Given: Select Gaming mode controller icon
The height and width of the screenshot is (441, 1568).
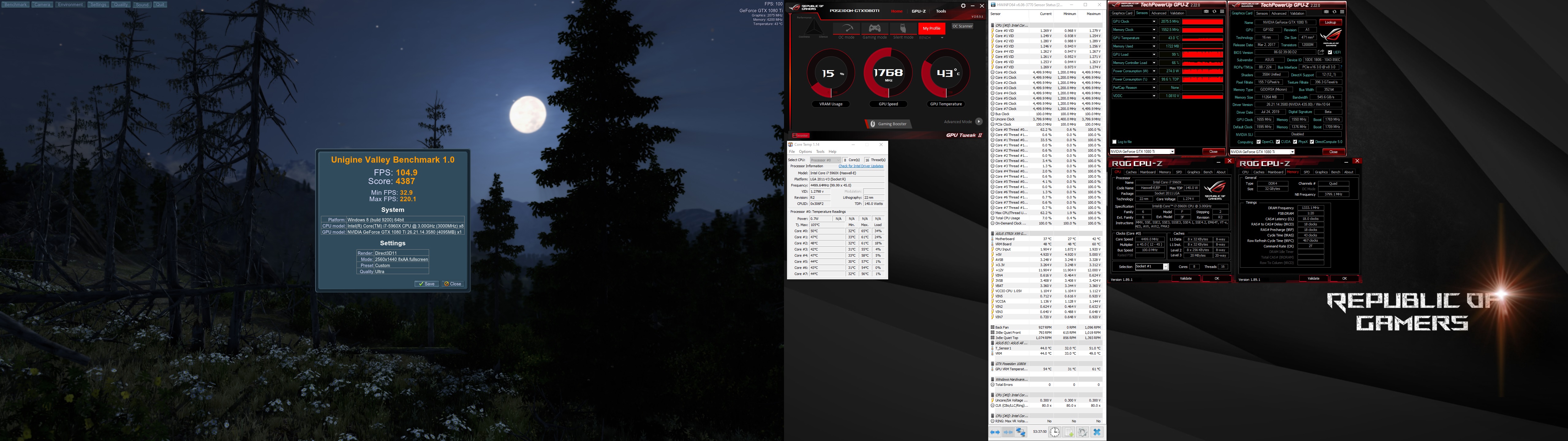Looking at the screenshot, I should [x=875, y=28].
